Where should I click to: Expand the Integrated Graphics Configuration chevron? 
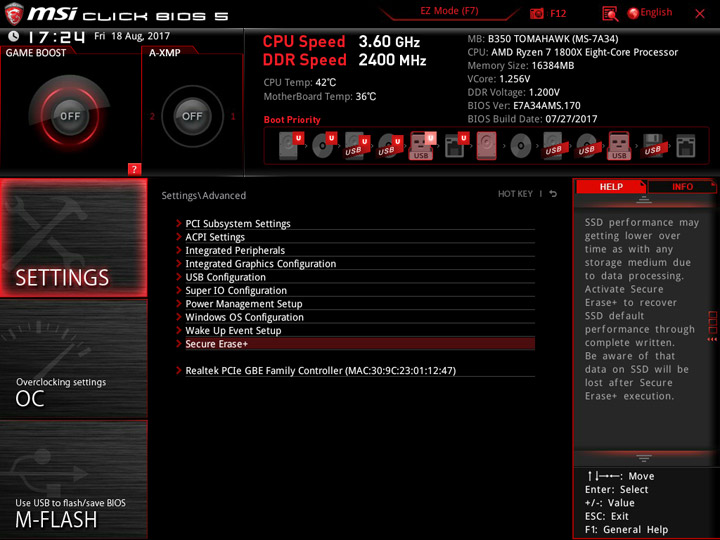click(179, 263)
